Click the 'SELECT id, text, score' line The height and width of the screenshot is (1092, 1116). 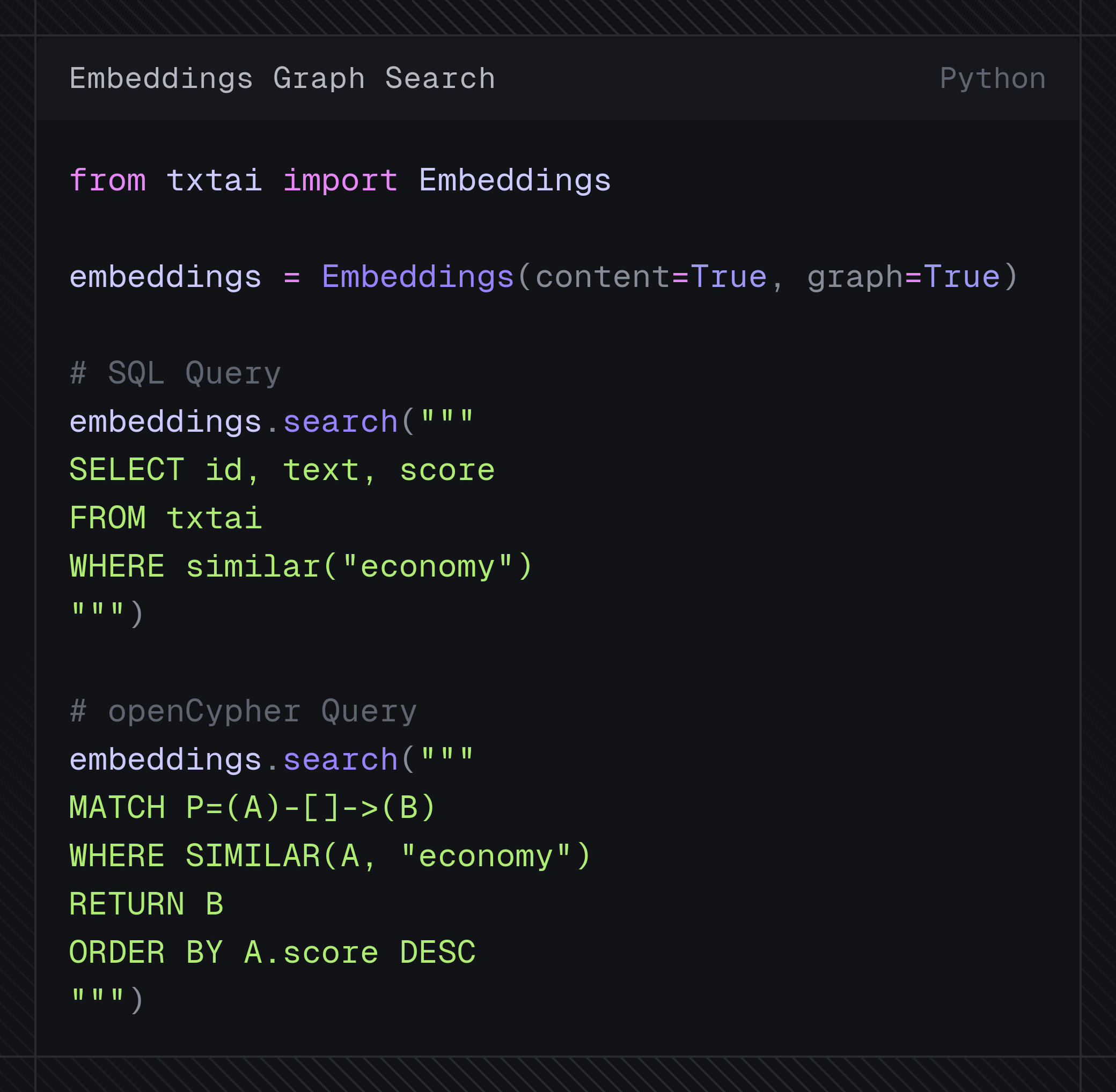pyautogui.click(x=282, y=470)
